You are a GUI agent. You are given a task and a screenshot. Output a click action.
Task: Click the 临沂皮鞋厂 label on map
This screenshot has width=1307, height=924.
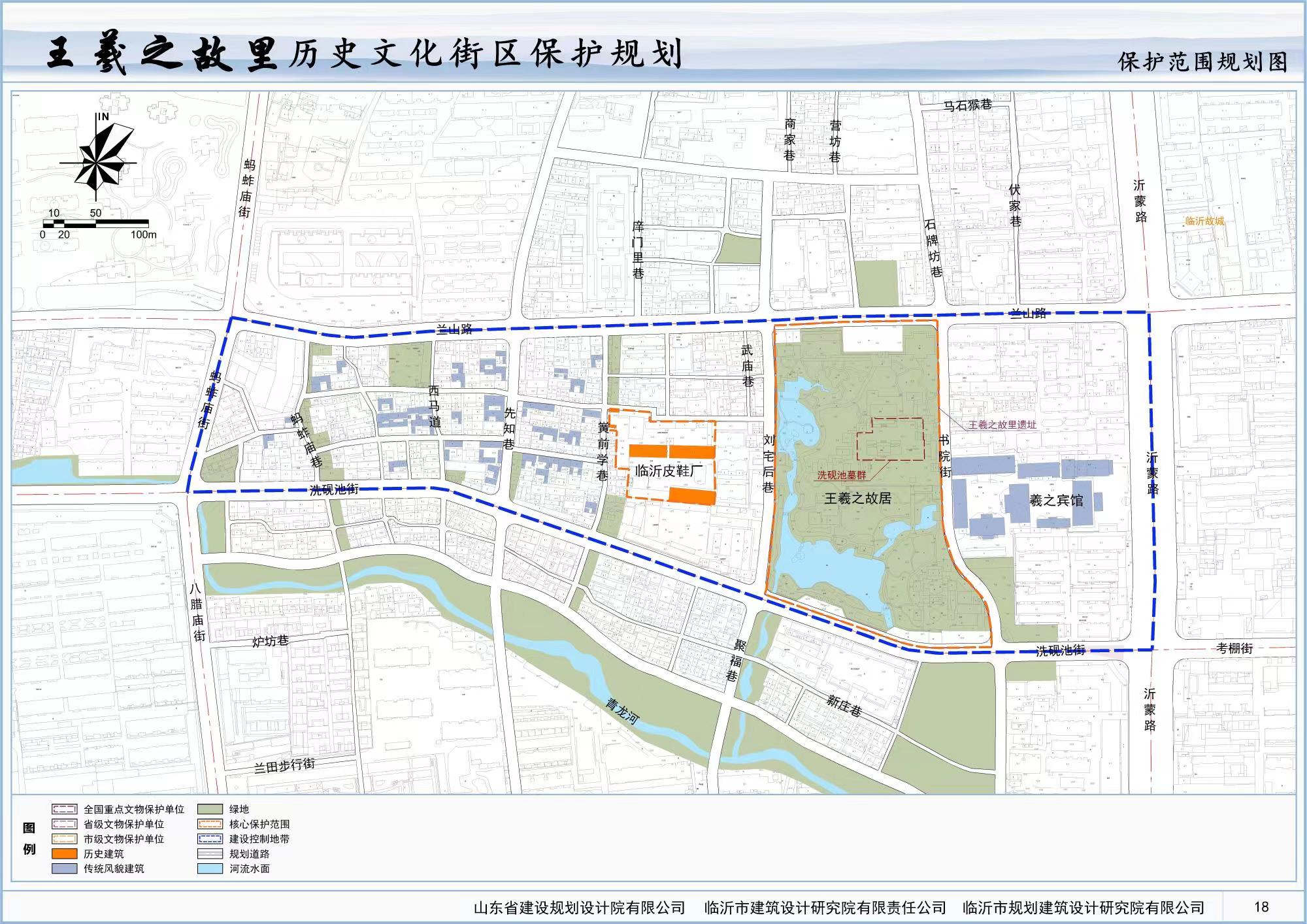point(669,470)
